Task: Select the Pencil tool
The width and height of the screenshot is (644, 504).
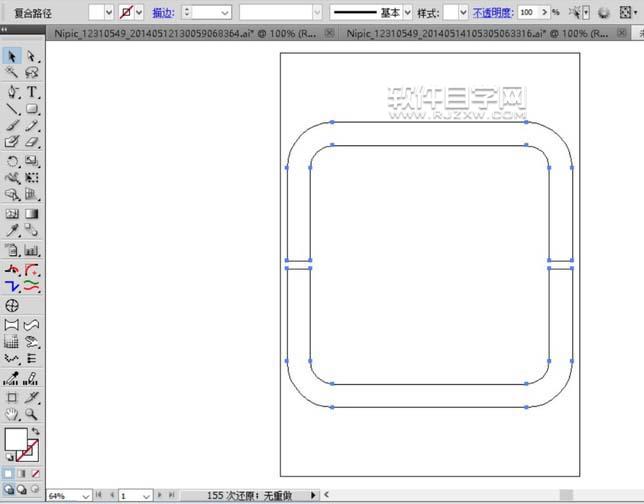Action: [x=32, y=125]
